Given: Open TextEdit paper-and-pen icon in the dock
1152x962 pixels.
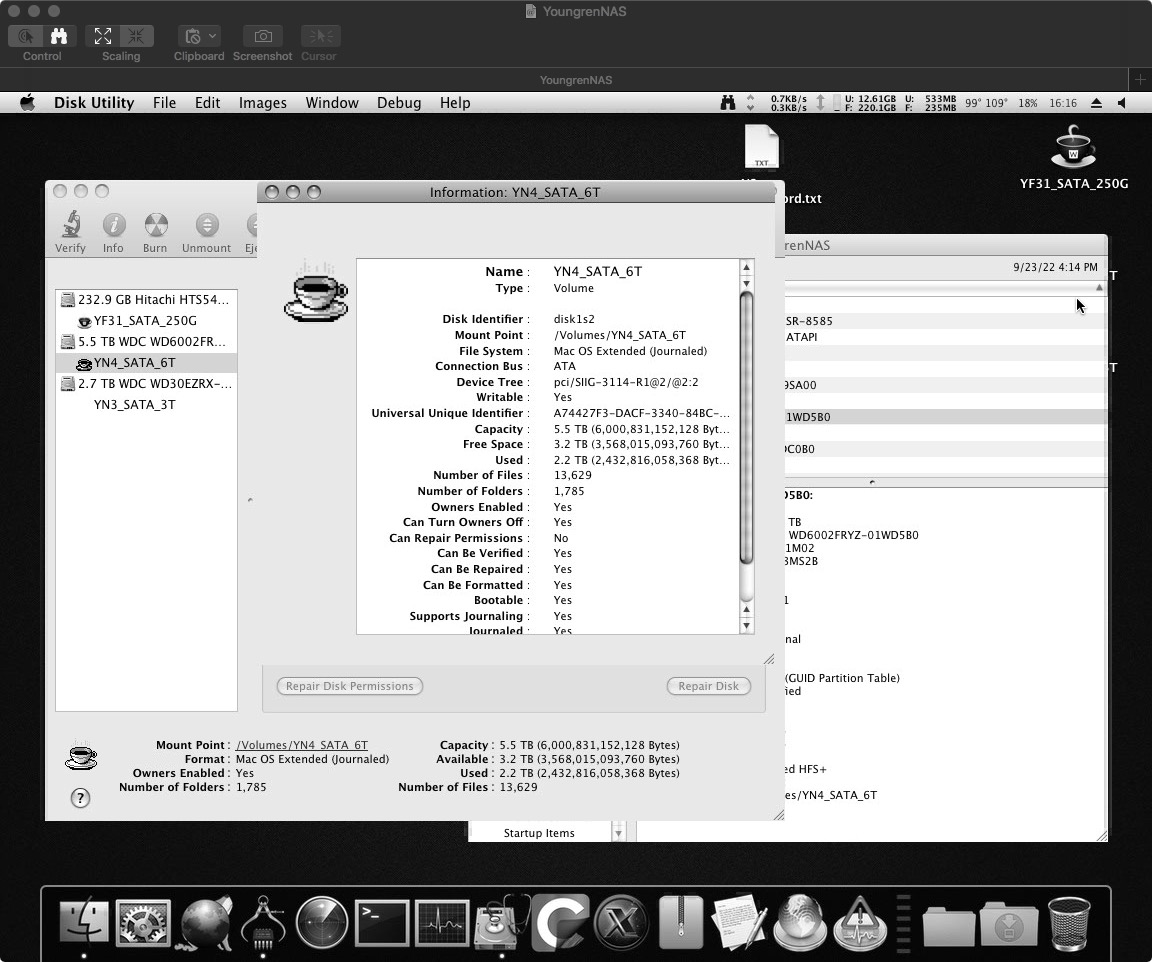Looking at the screenshot, I should (740, 922).
